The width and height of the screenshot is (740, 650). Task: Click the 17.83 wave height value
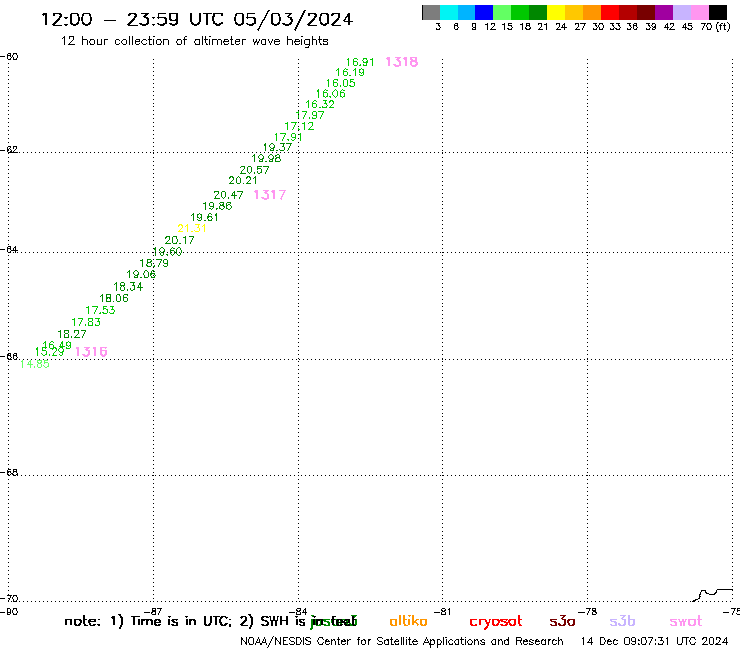pos(86,322)
